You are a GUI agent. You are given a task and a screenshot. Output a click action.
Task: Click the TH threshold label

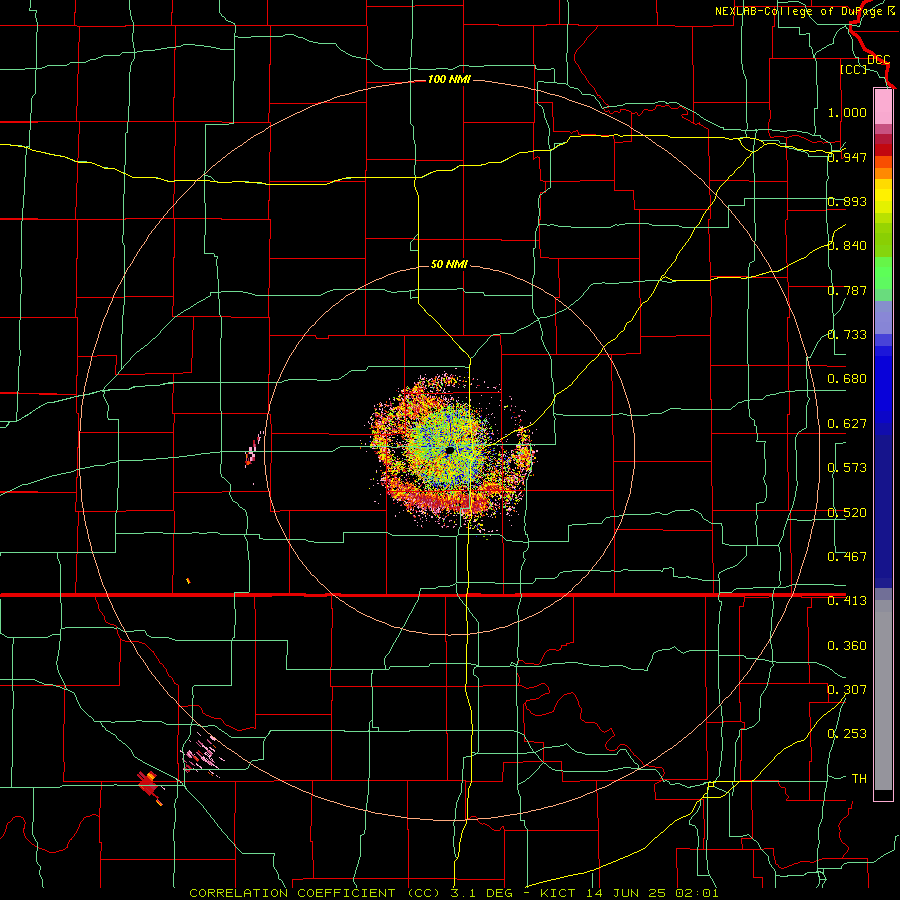(859, 779)
